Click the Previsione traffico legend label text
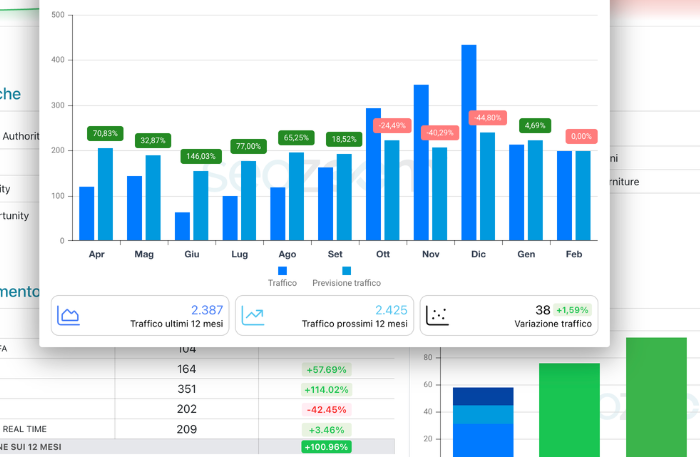700x457 pixels. pyautogui.click(x=346, y=283)
